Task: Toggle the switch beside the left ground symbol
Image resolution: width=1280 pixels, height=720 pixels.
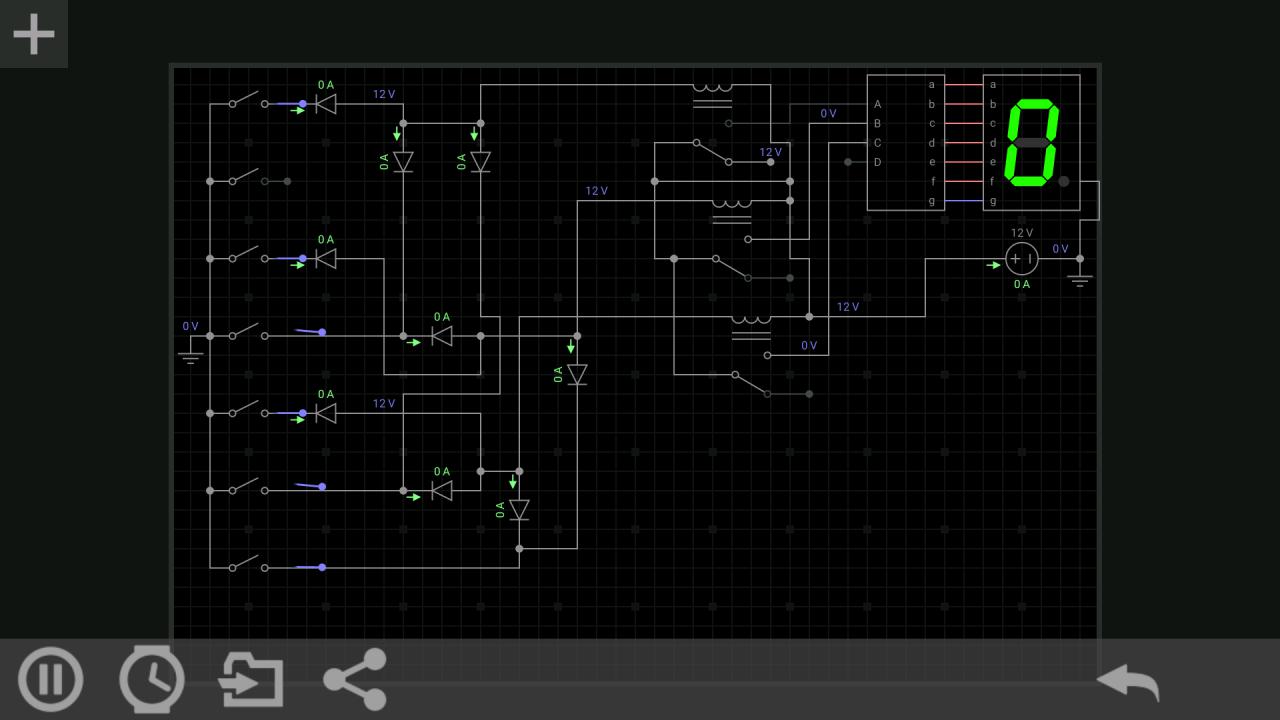Action: (x=248, y=332)
